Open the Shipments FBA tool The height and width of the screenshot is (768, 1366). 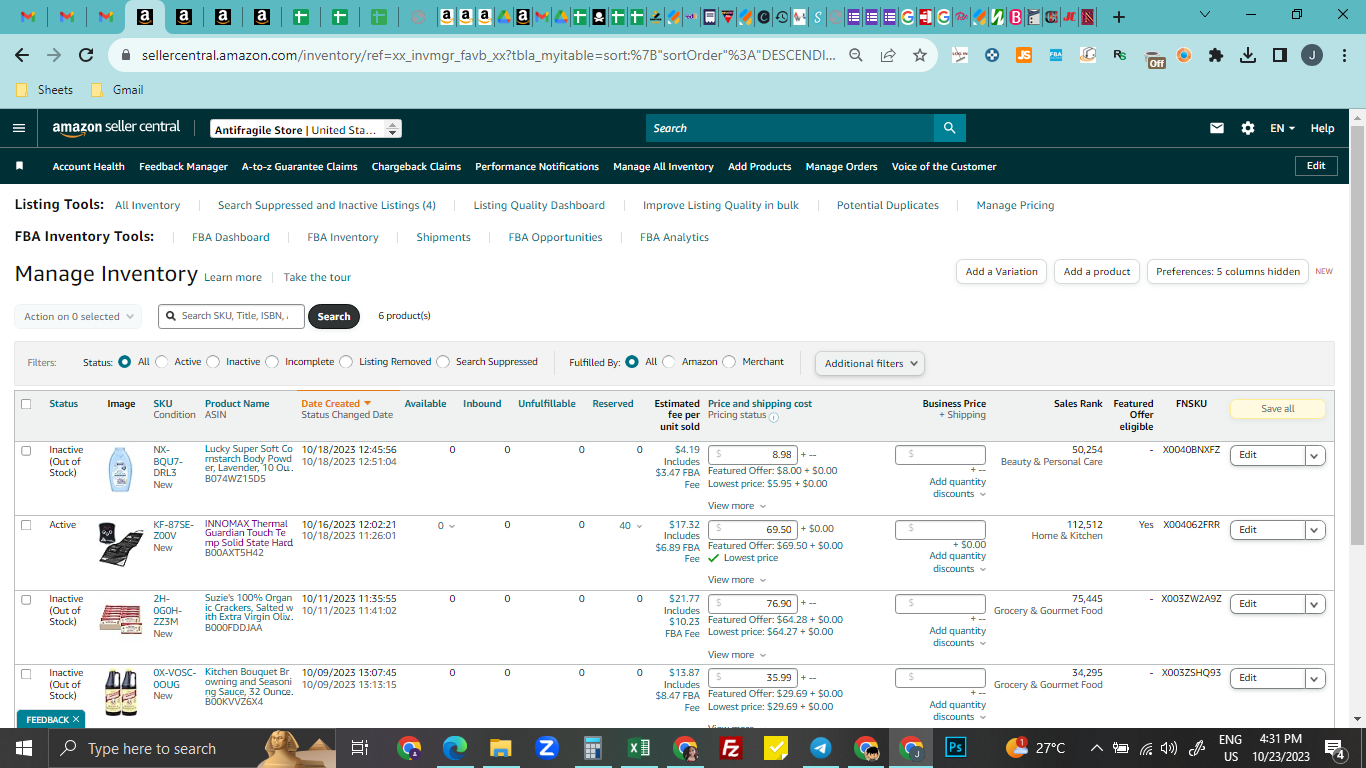[x=443, y=237]
